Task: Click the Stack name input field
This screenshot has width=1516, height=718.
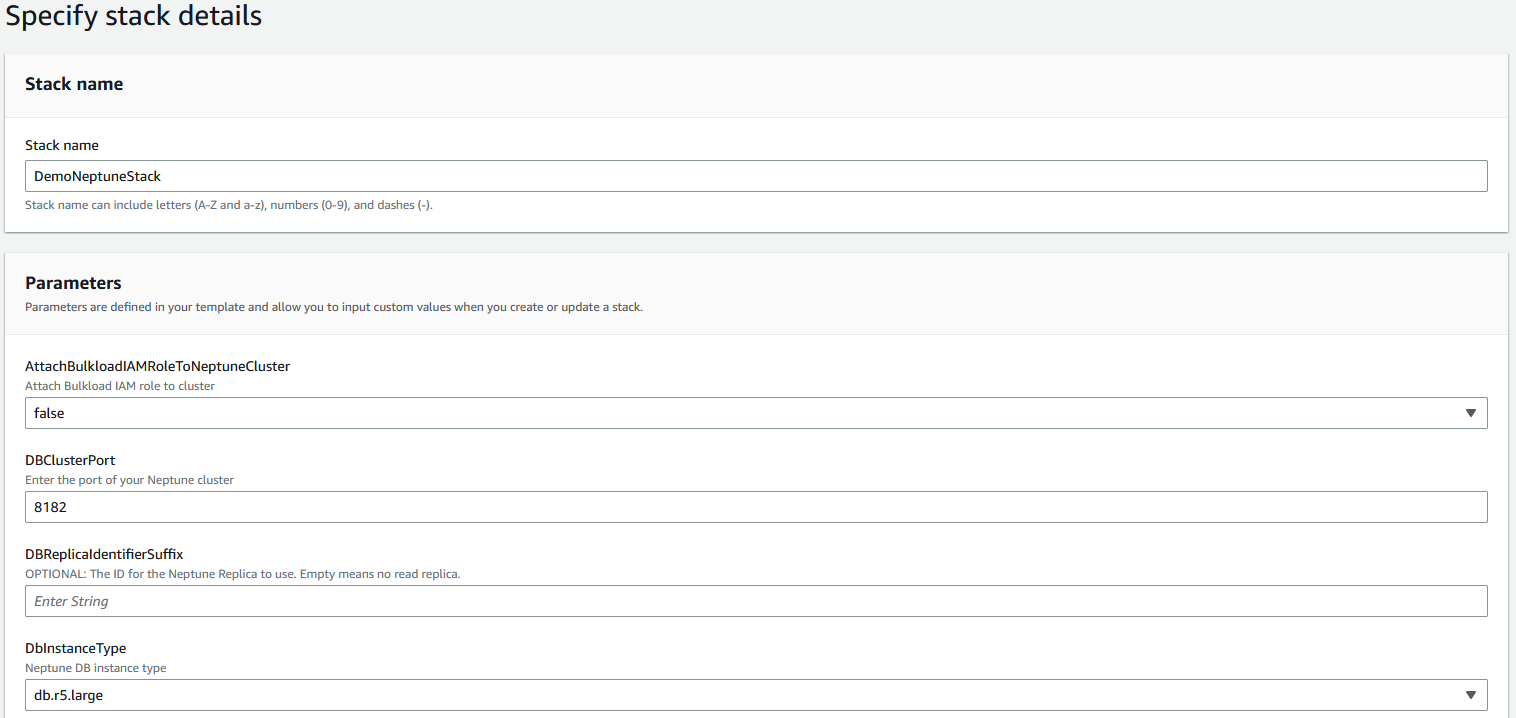Action: 755,176
